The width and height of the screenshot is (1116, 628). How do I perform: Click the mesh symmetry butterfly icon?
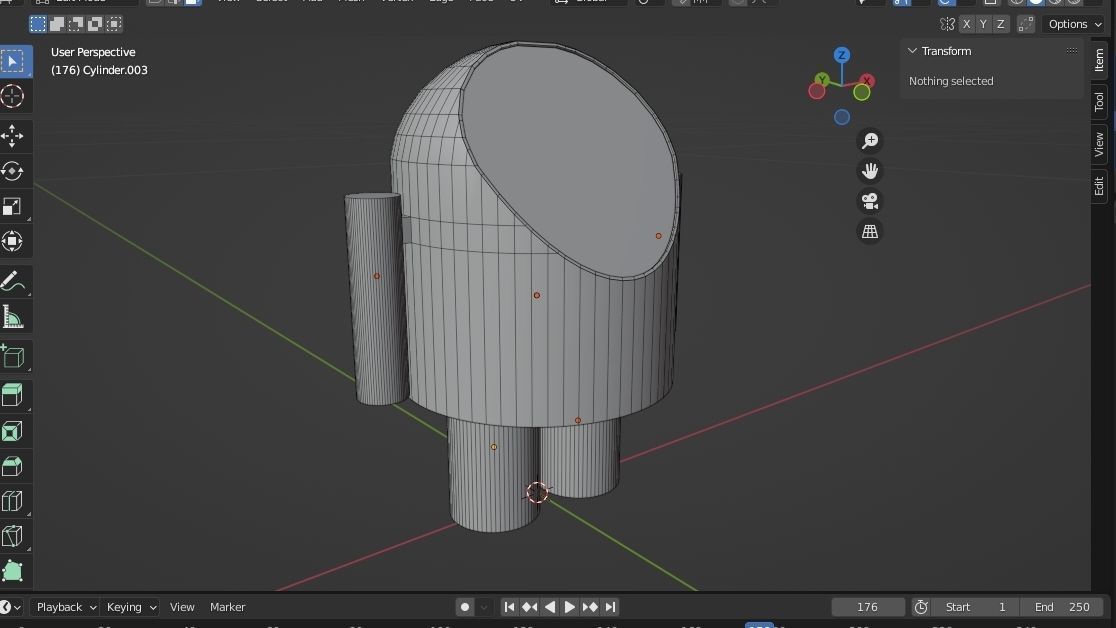tap(947, 24)
